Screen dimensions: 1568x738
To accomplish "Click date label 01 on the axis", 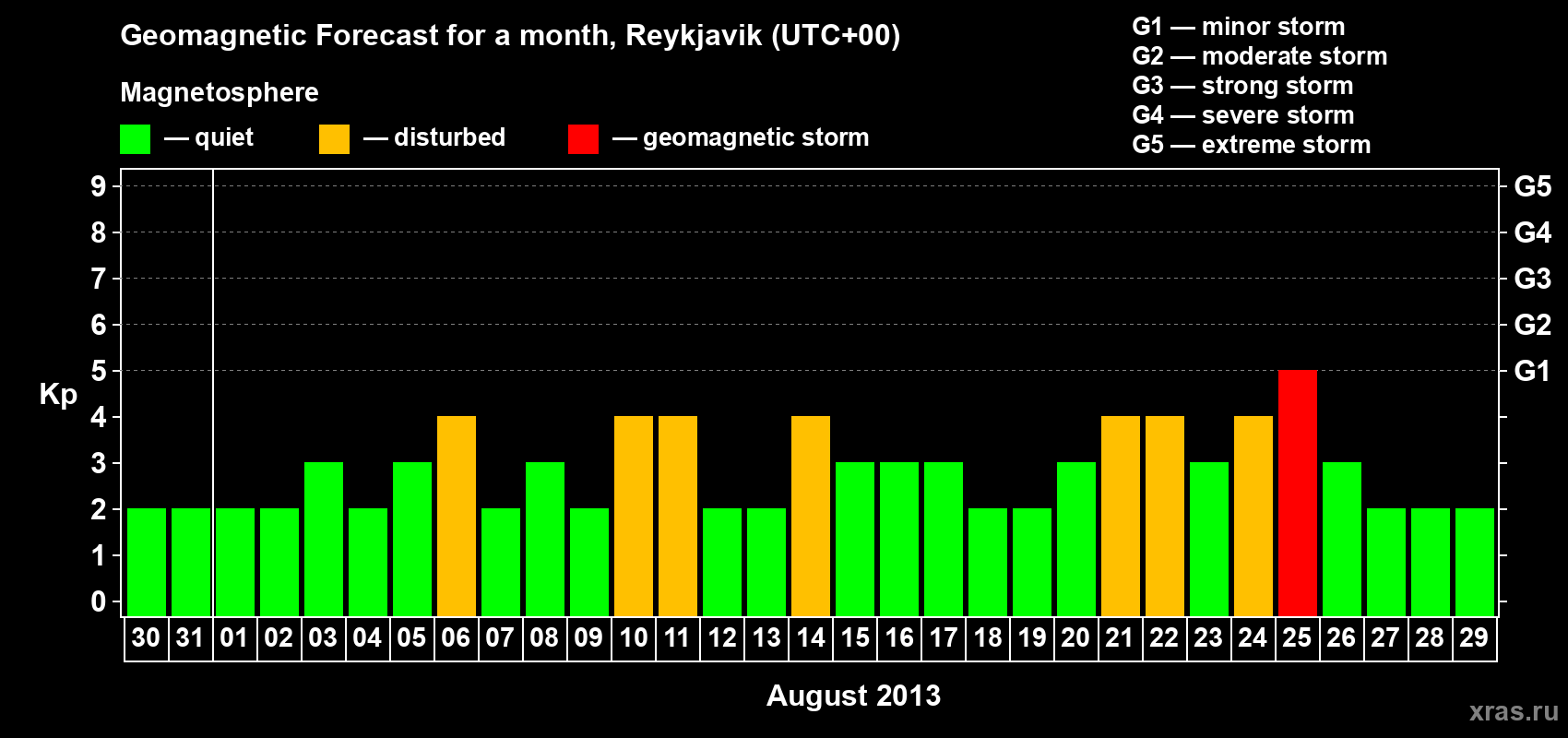I will coord(234,637).
